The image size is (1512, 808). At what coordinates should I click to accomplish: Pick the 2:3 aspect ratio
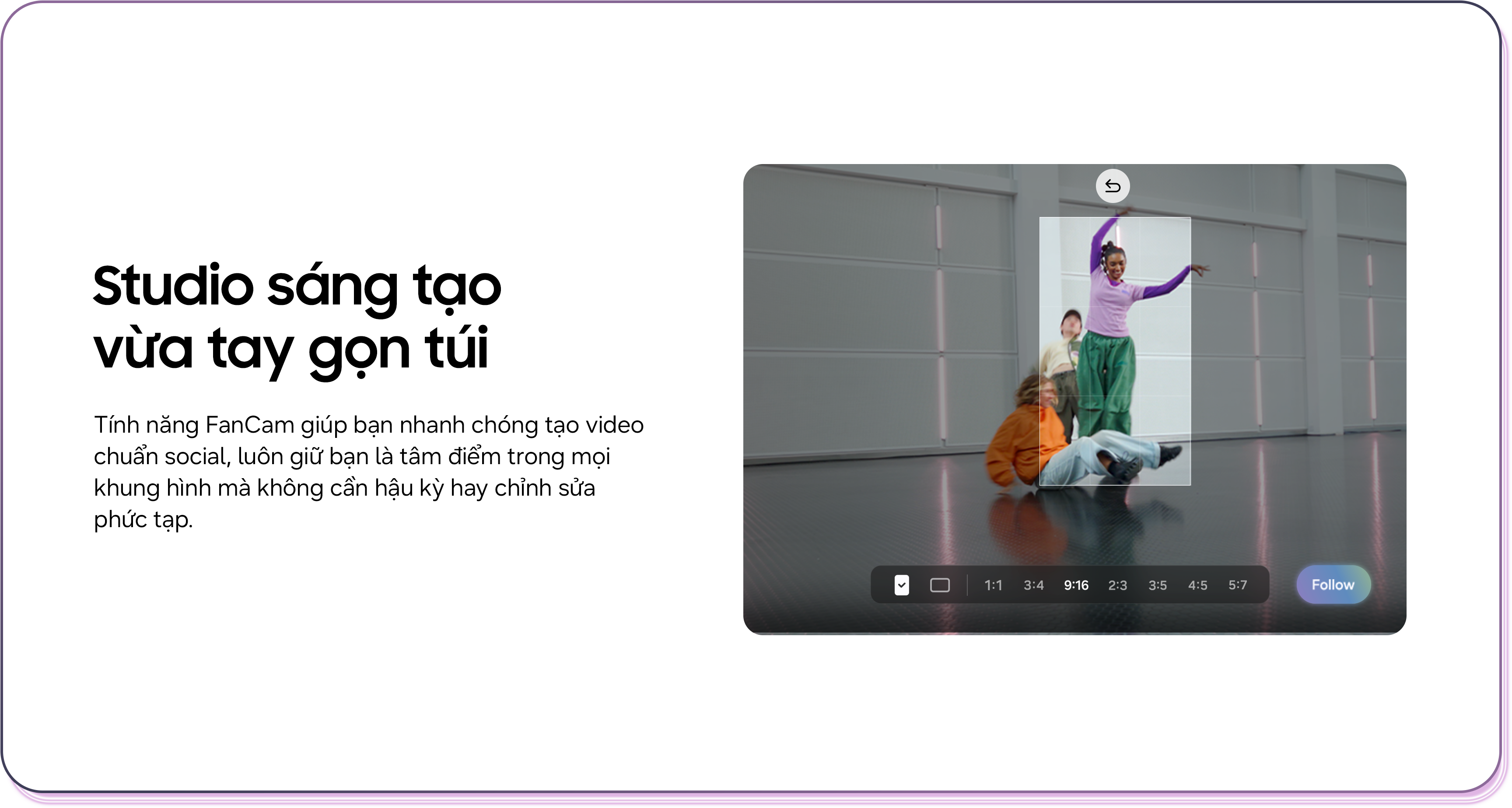(1117, 585)
